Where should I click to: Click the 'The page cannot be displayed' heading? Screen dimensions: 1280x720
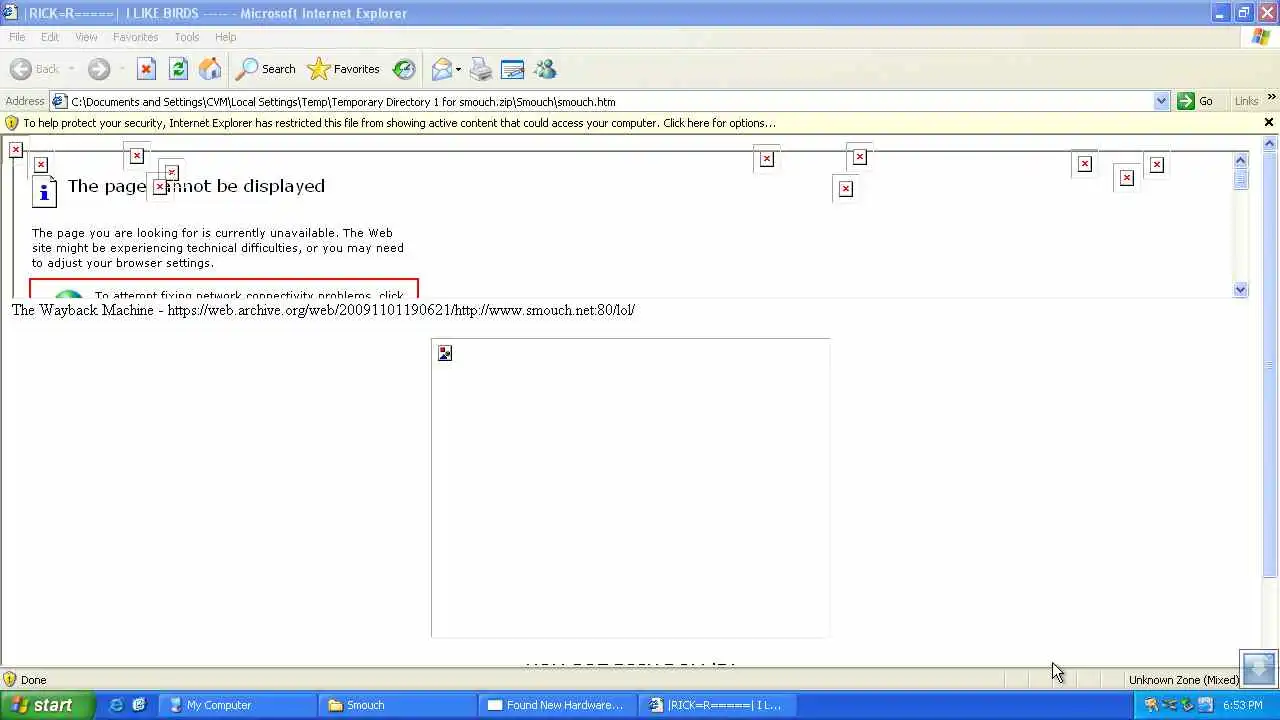[196, 186]
